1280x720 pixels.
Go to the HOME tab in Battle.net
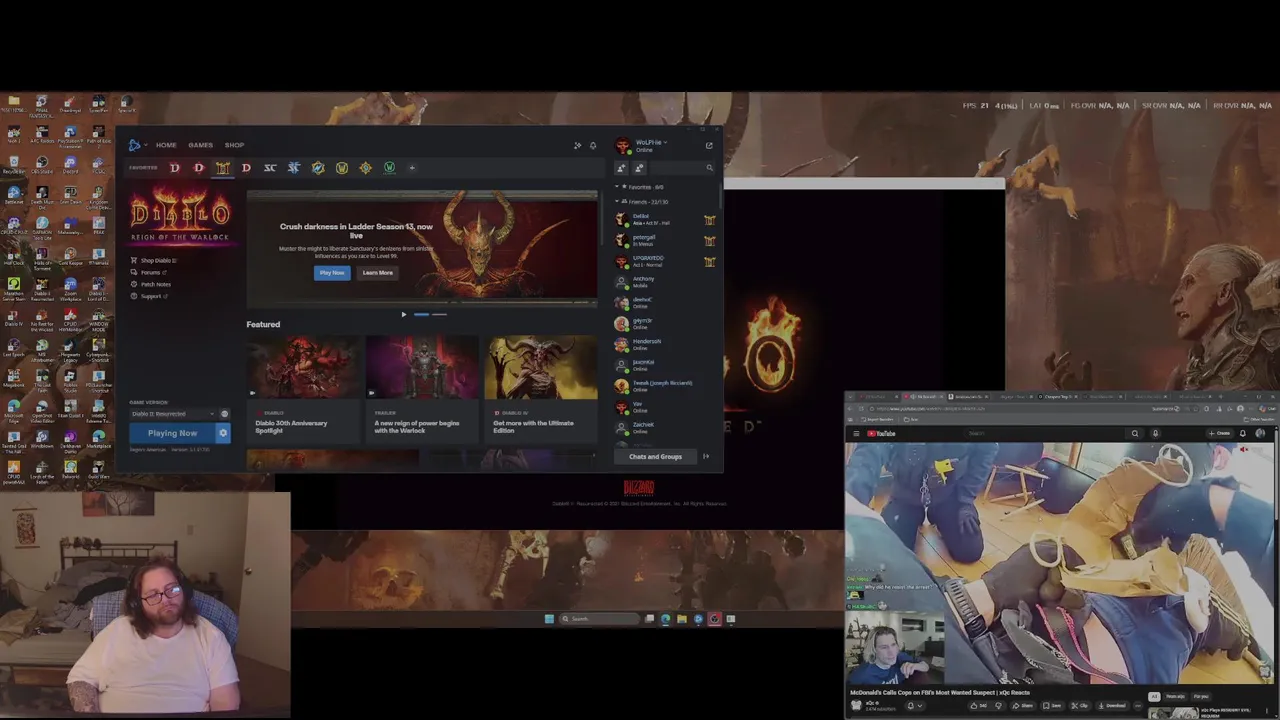[x=166, y=145]
